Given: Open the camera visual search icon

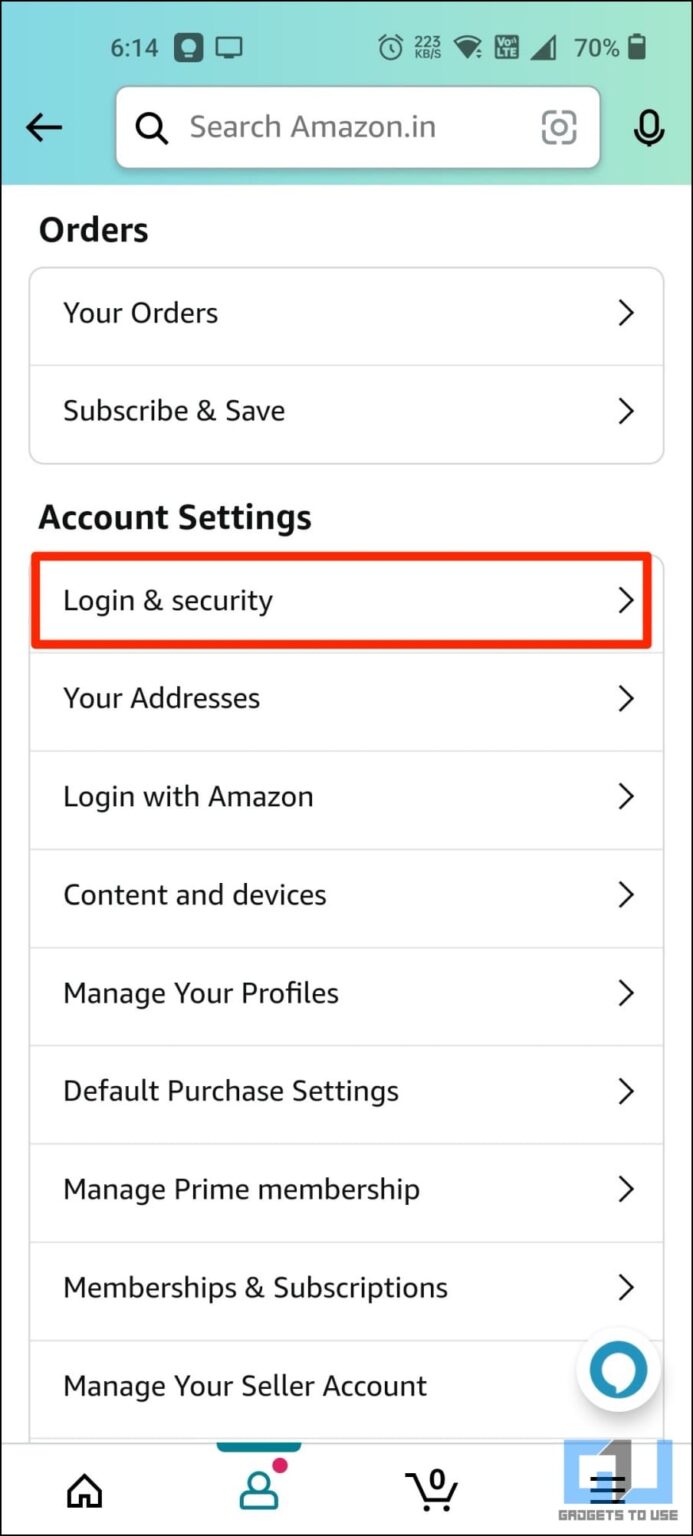Looking at the screenshot, I should (558, 127).
